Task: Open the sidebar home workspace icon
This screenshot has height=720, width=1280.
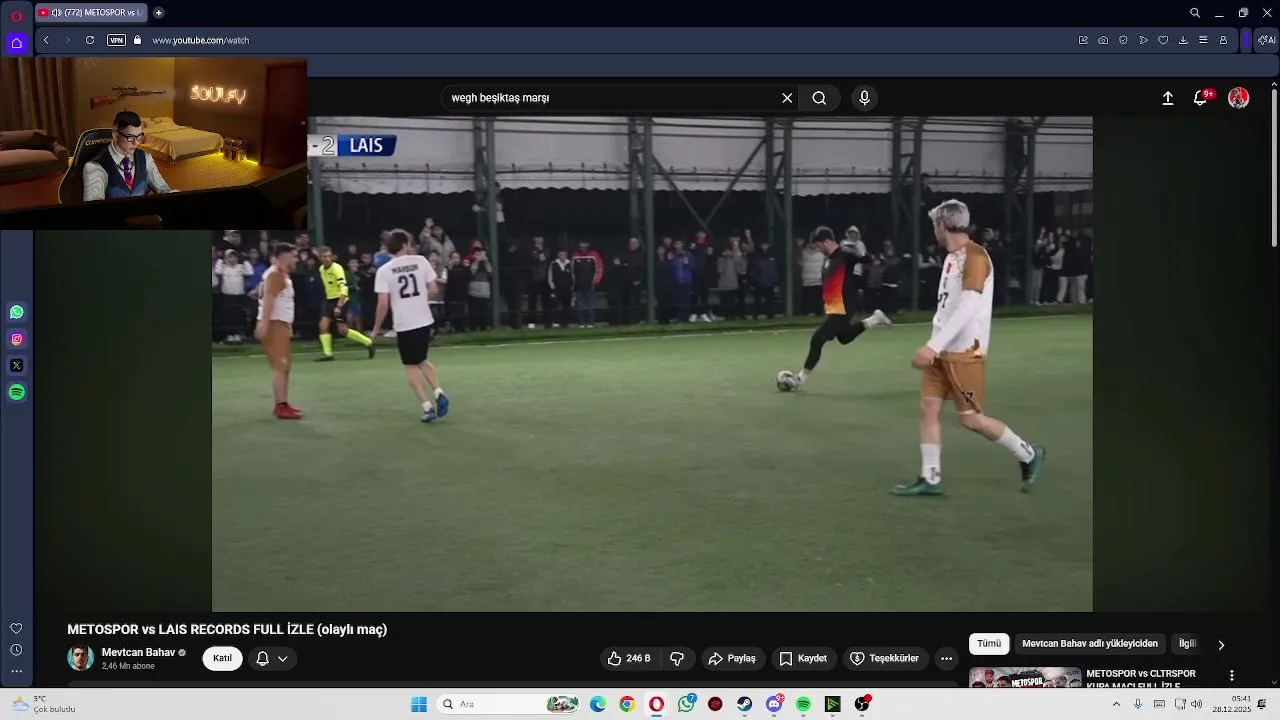Action: click(16, 43)
